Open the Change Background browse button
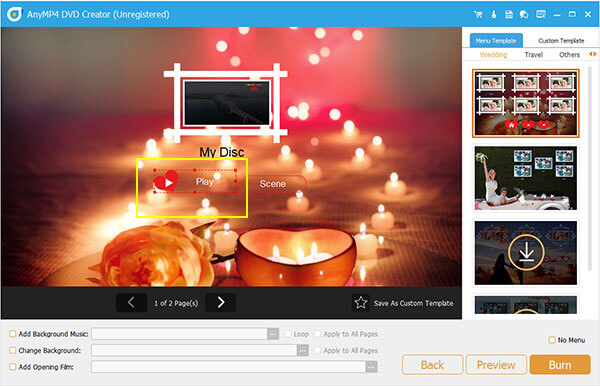 coord(303,350)
